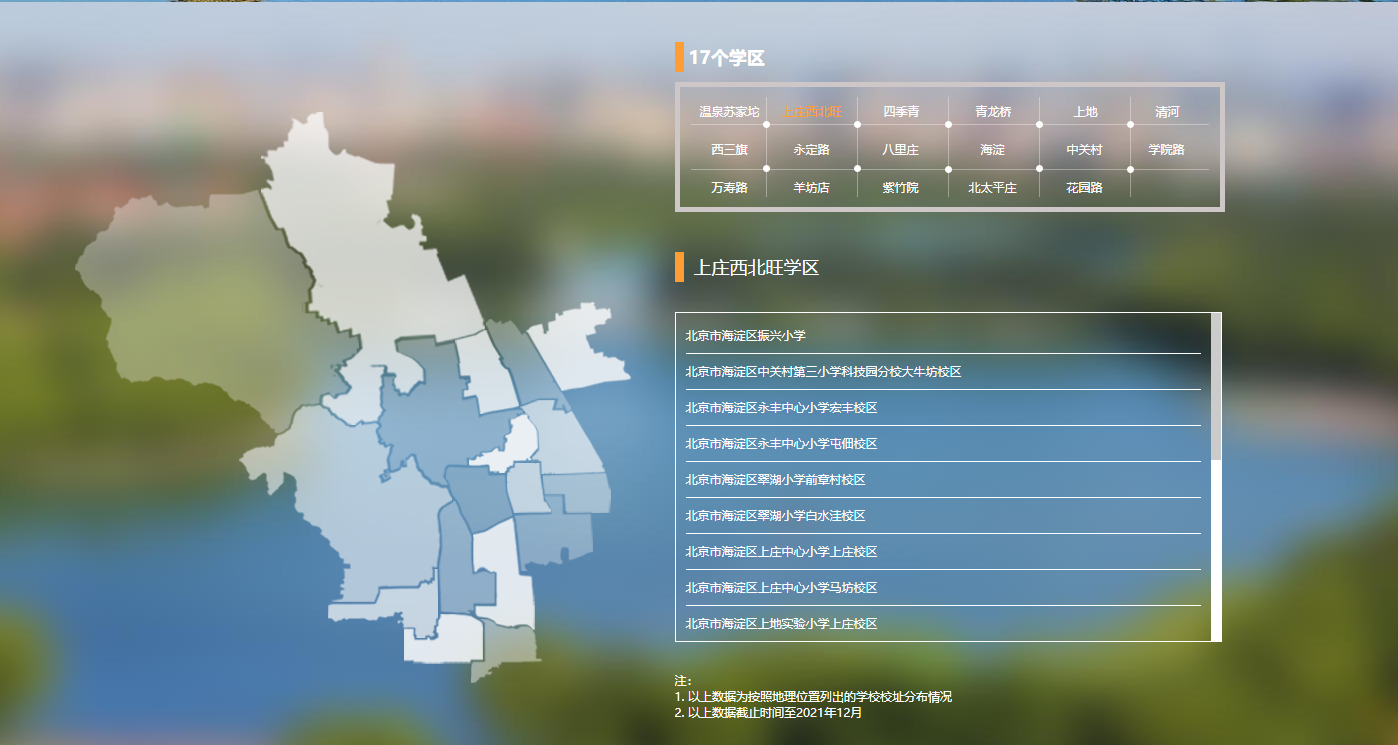1398x745 pixels.
Task: Click the 17个学区 heading
Action: coord(727,58)
